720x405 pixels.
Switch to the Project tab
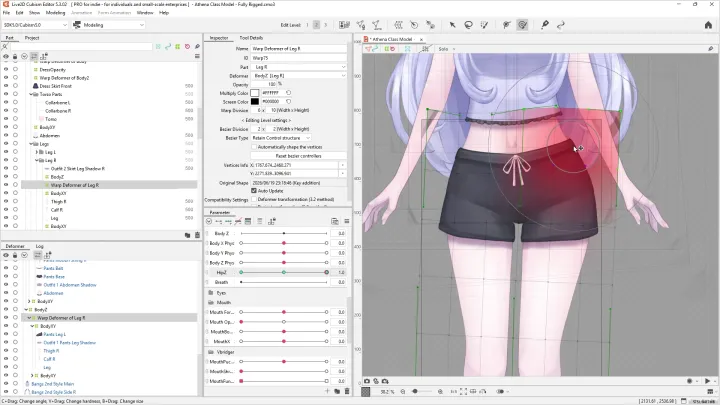[32, 38]
